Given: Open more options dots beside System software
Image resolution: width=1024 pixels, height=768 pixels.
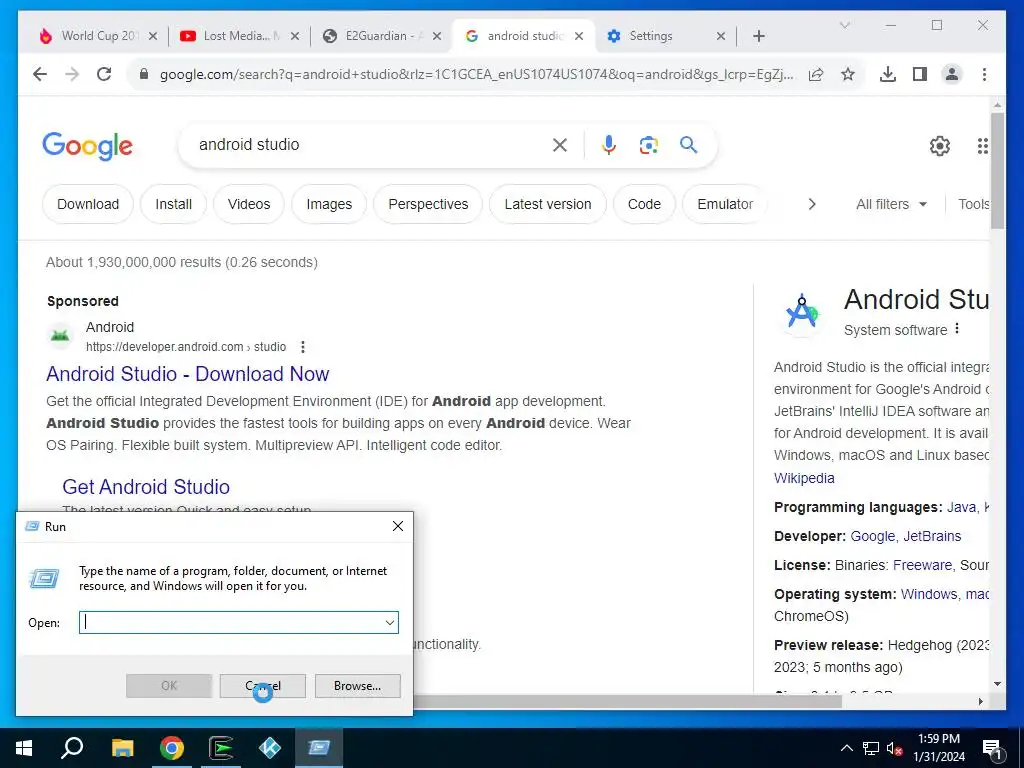Looking at the screenshot, I should pos(957,328).
